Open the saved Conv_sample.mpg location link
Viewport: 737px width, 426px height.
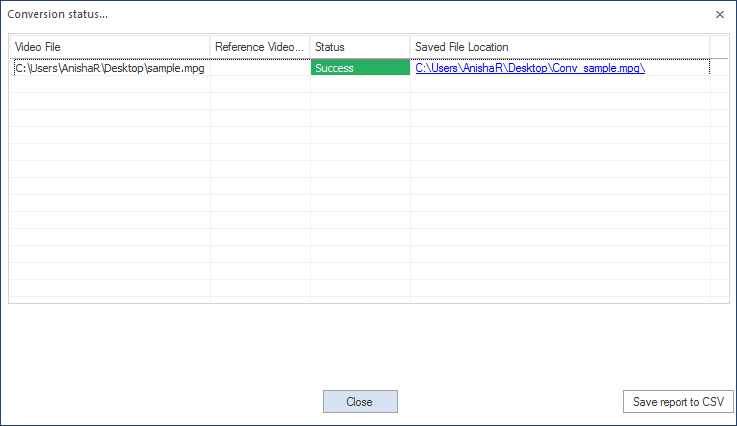point(530,68)
